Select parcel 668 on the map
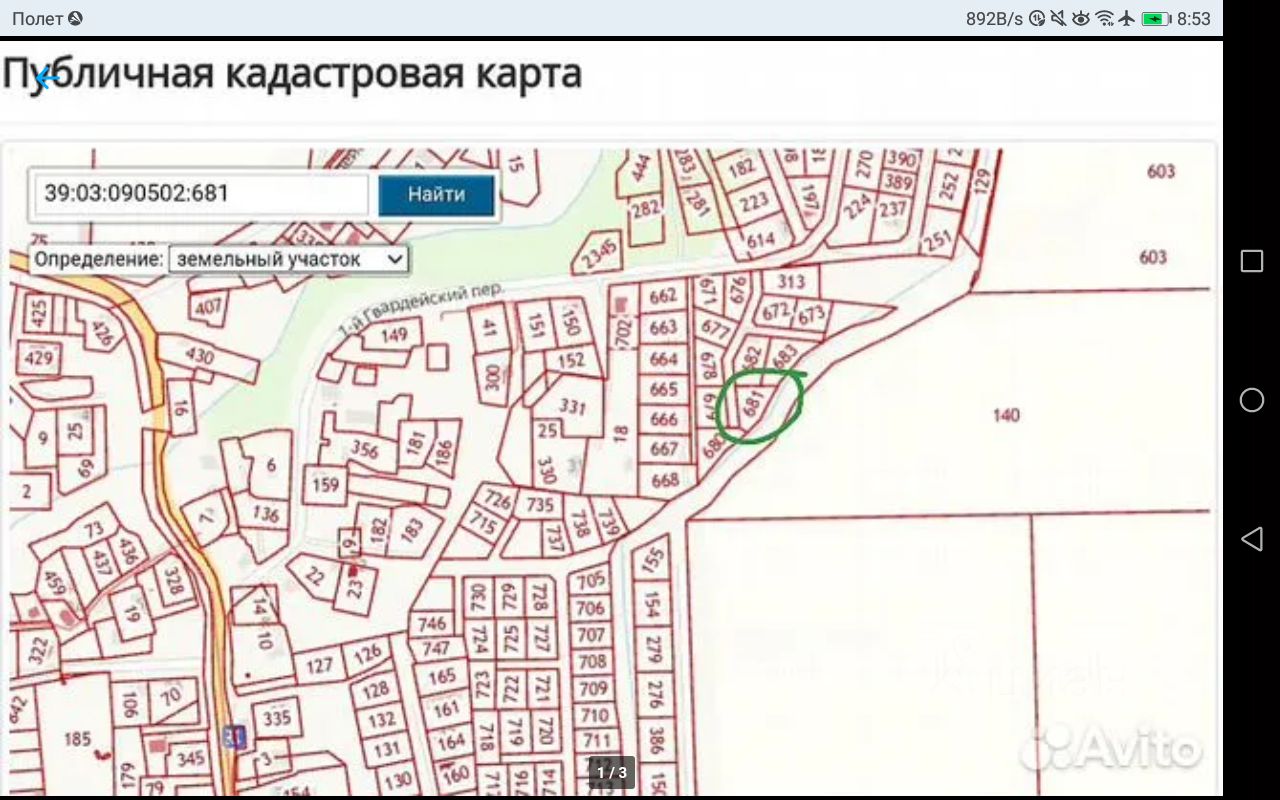 (665, 480)
